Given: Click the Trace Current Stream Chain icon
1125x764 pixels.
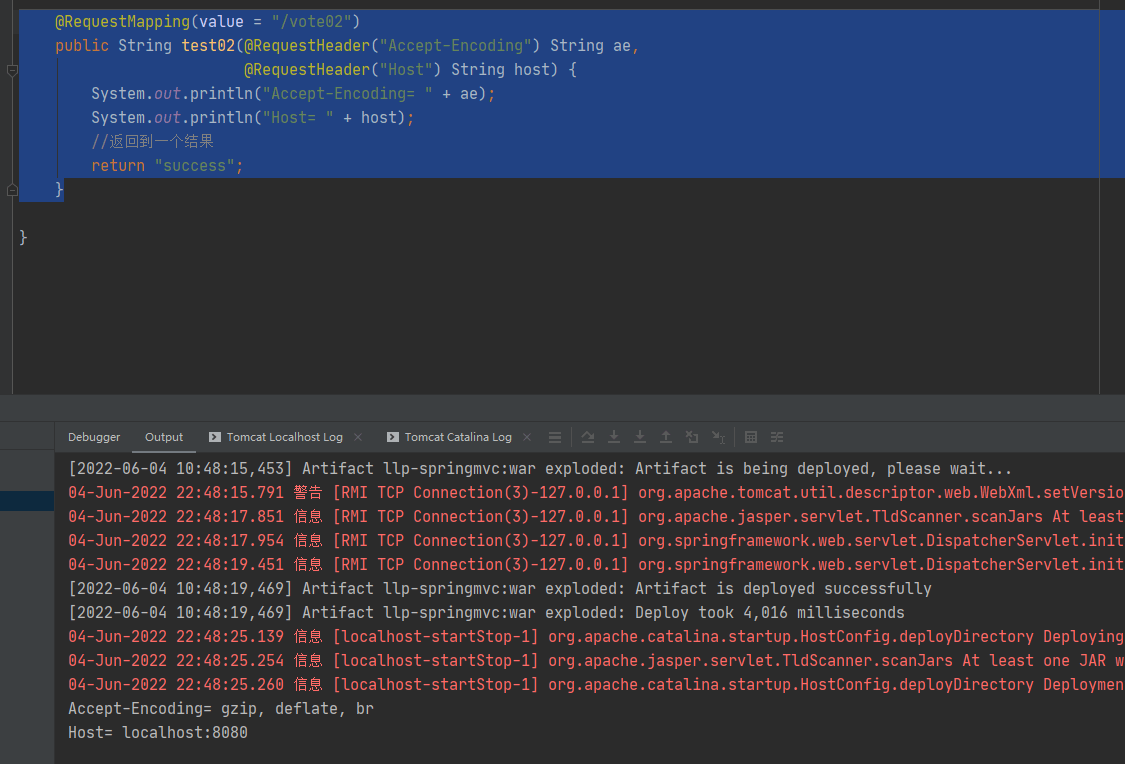Looking at the screenshot, I should point(777,437).
